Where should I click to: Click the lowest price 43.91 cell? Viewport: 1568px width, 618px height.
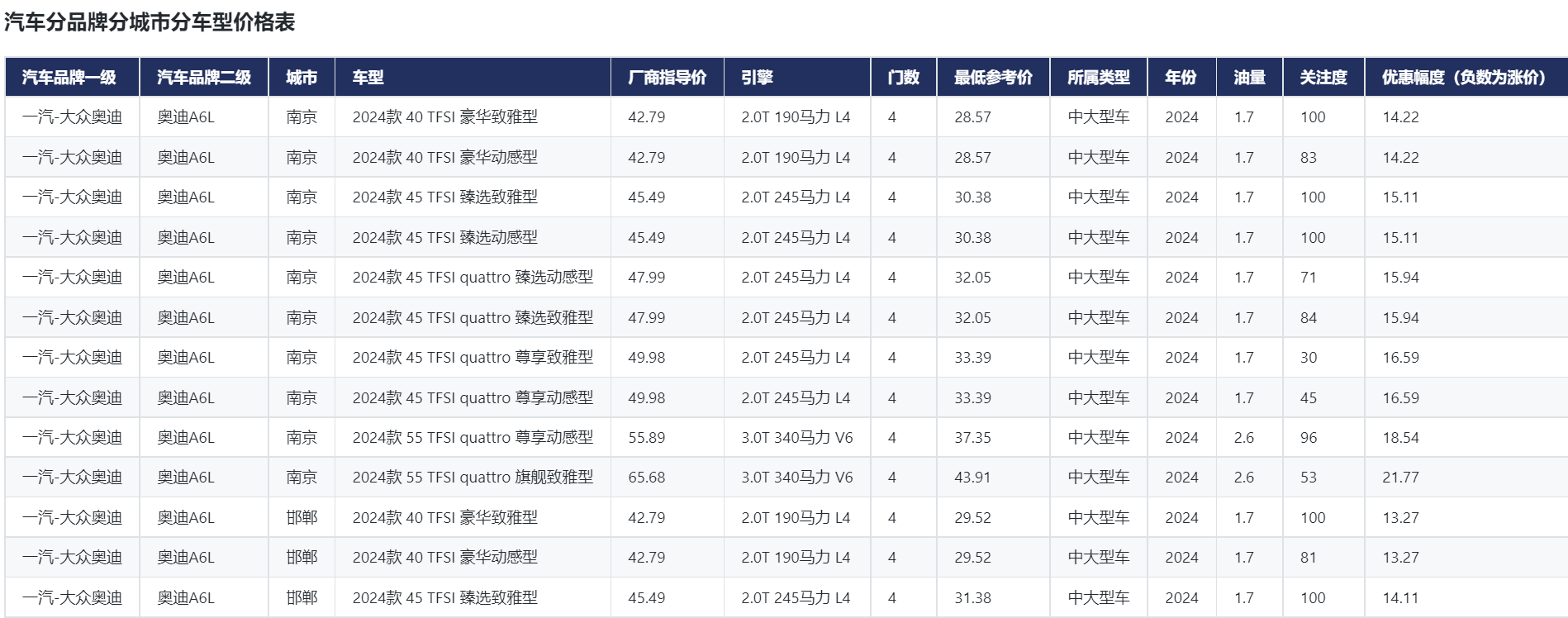coord(993,478)
